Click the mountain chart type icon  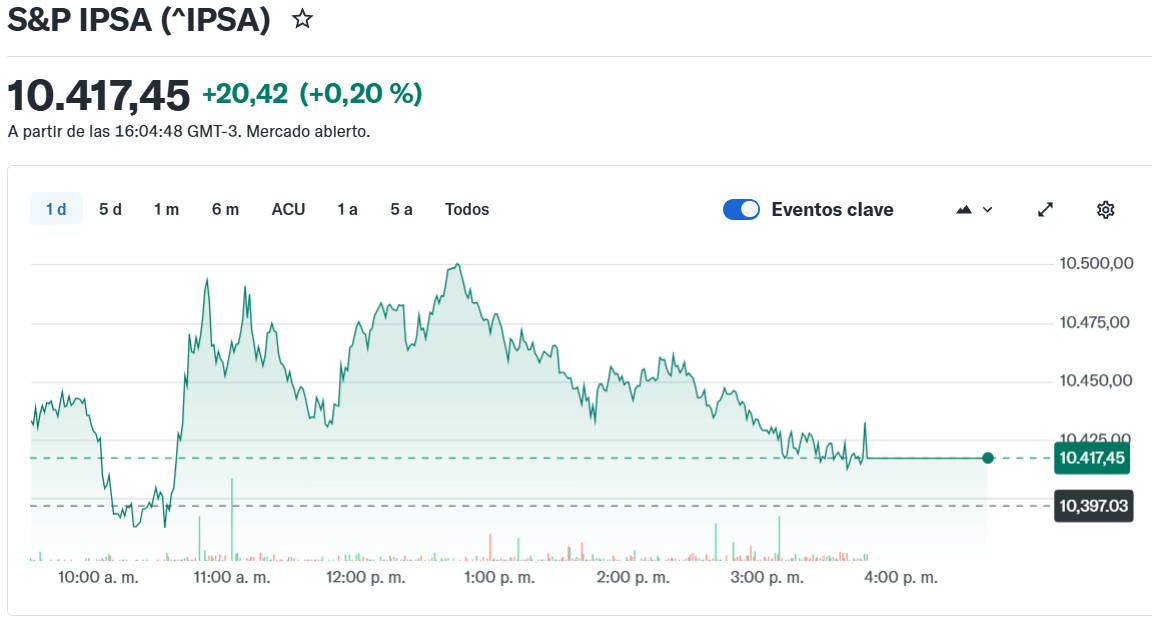point(964,209)
